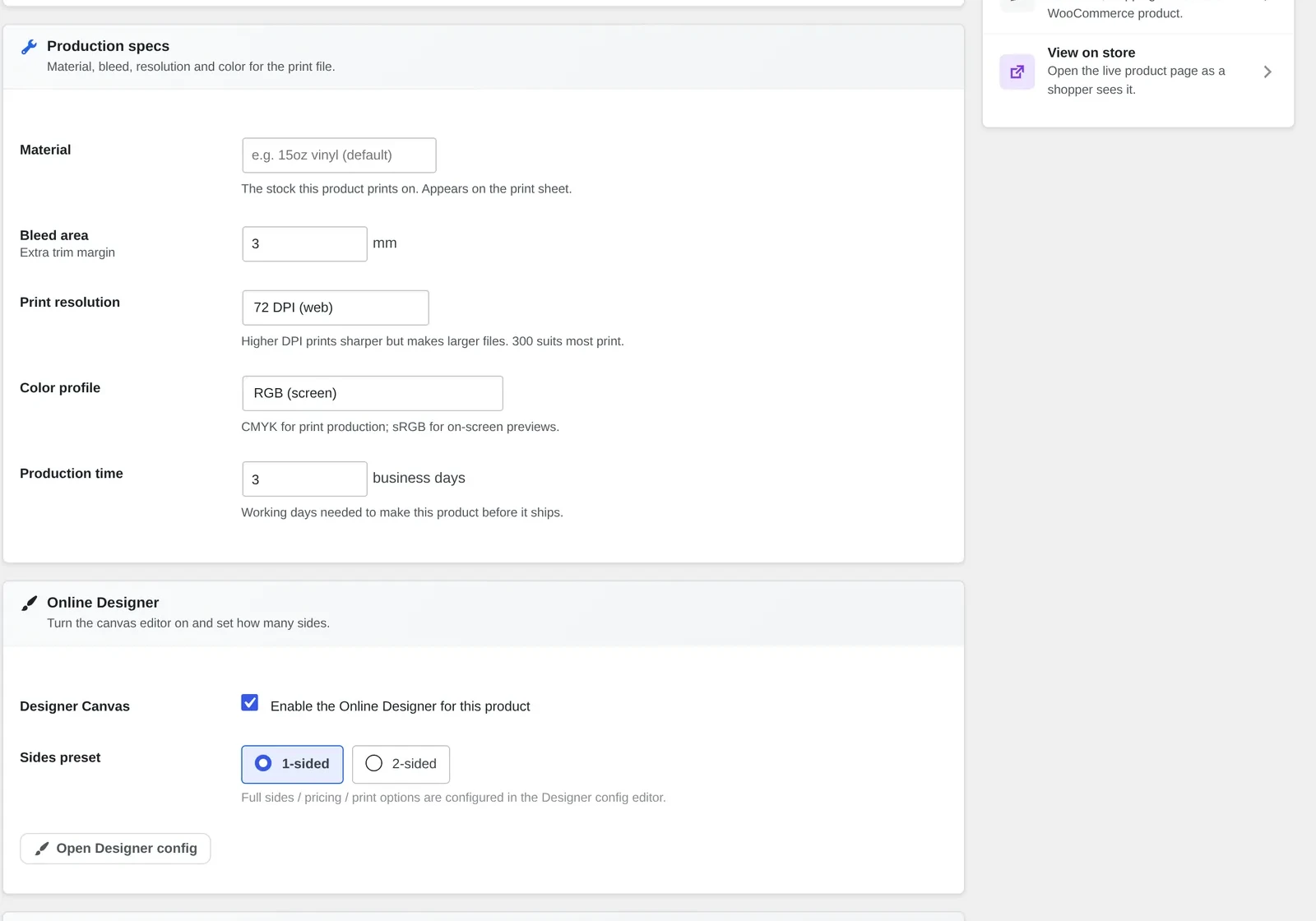
Task: Click the Print resolution label
Action: 70,303
